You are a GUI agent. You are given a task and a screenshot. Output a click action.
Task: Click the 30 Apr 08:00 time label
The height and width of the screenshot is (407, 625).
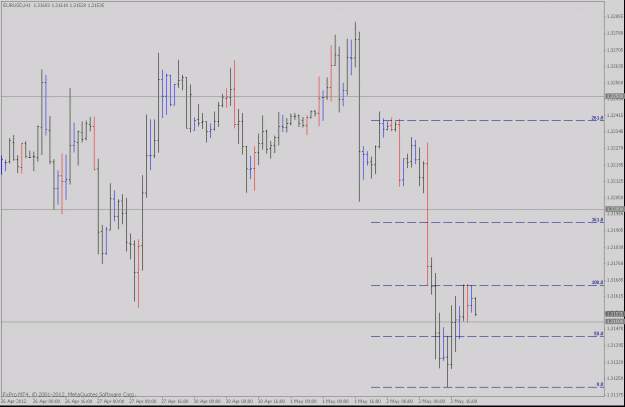239,401
